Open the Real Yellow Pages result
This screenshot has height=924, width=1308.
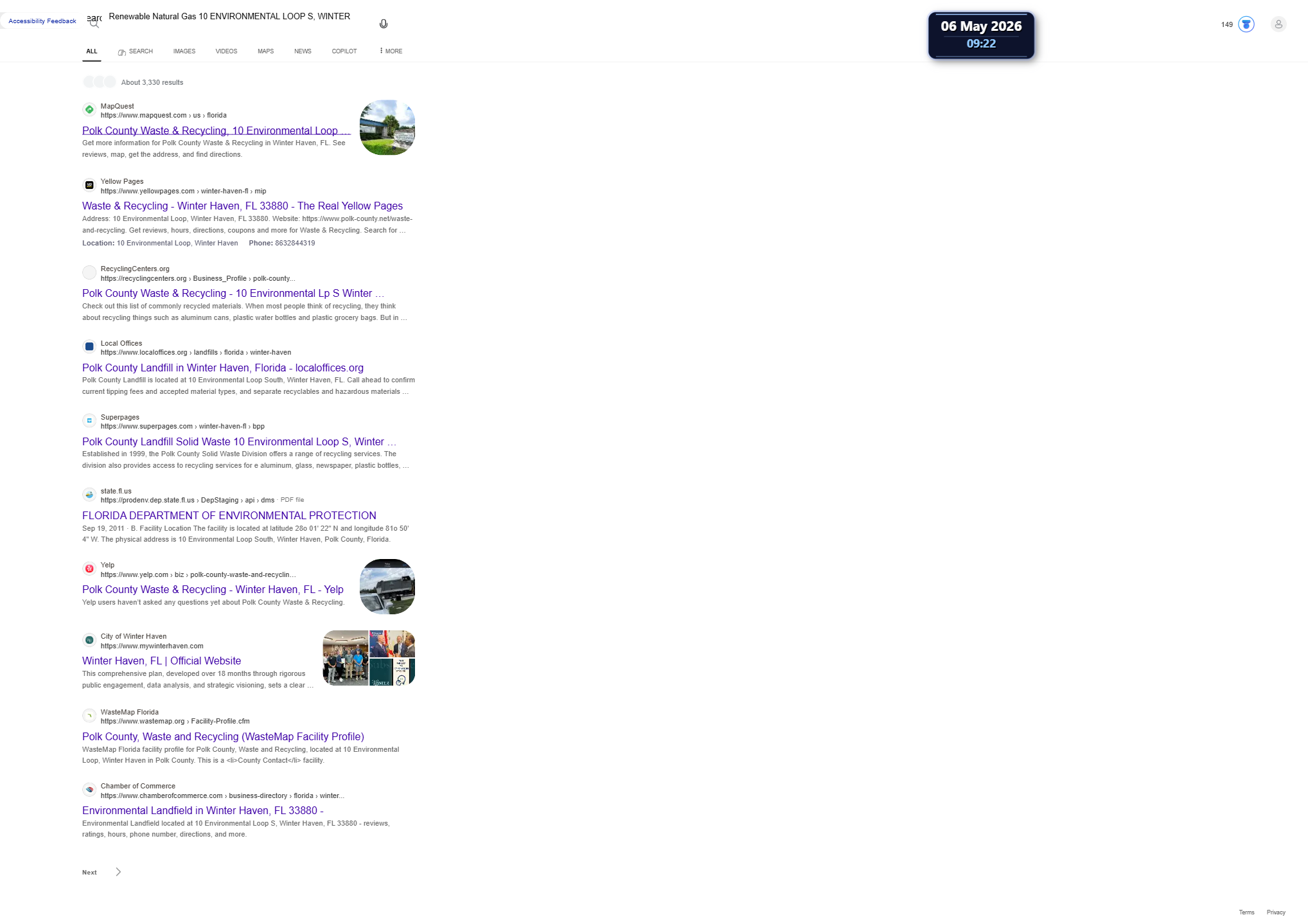coord(242,206)
